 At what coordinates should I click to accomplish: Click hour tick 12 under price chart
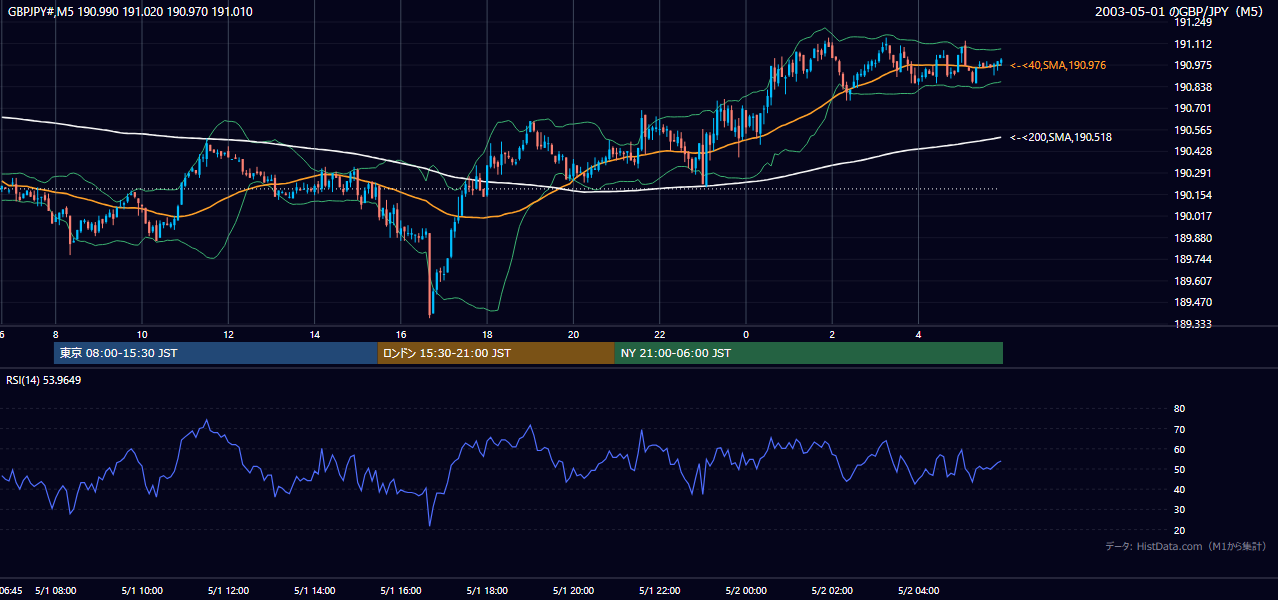point(228,335)
